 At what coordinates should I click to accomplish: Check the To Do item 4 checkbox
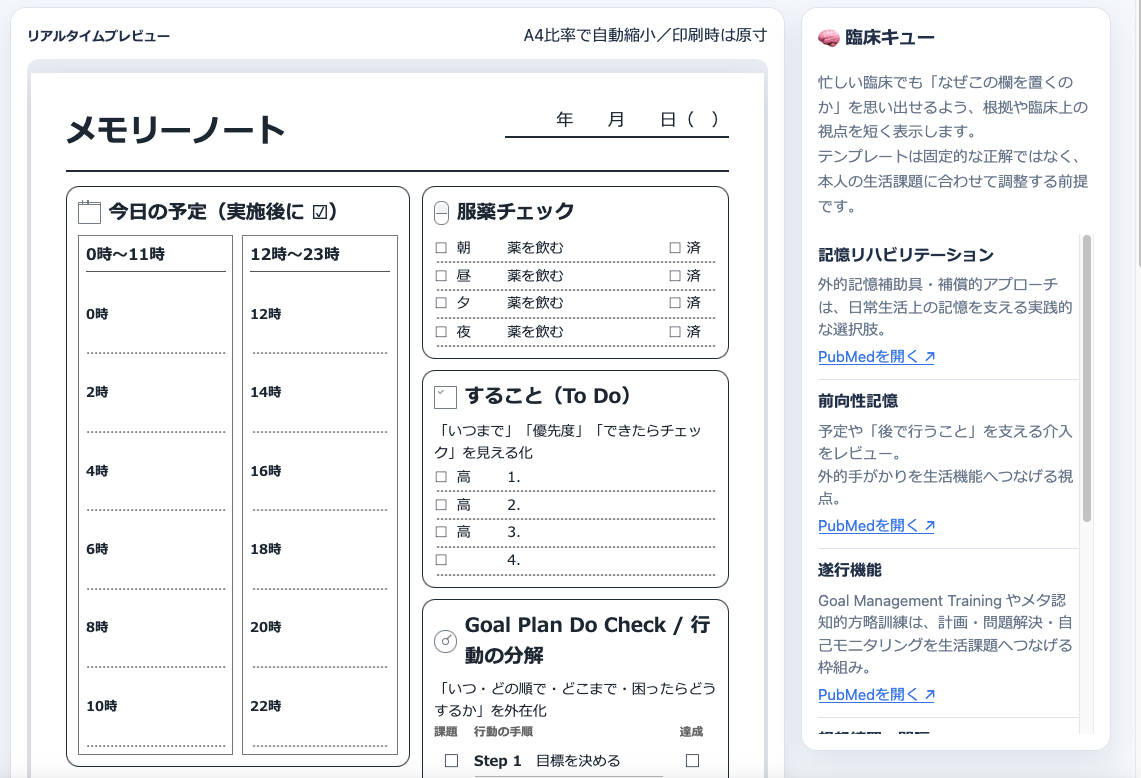click(x=441, y=560)
